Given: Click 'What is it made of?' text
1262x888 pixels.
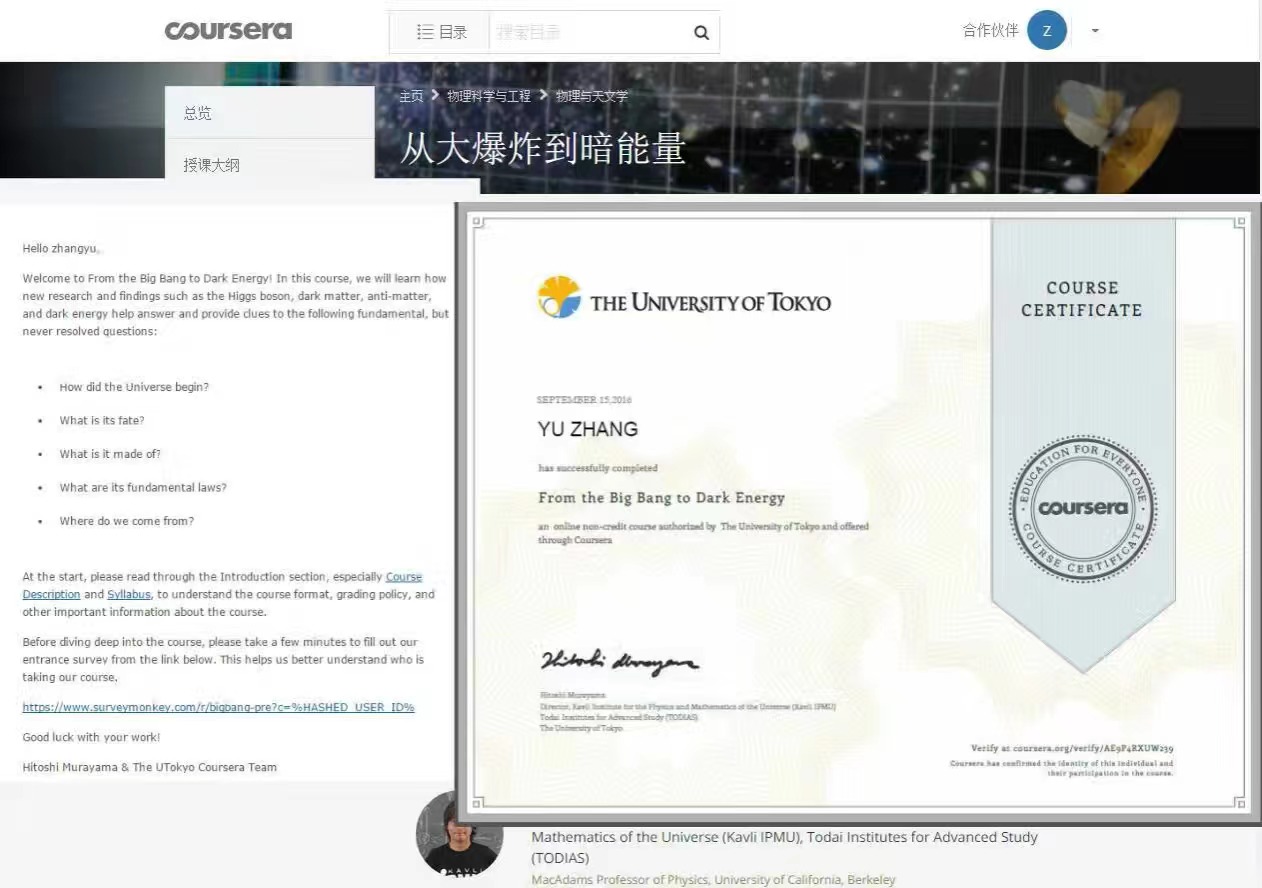Looking at the screenshot, I should [110, 454].
